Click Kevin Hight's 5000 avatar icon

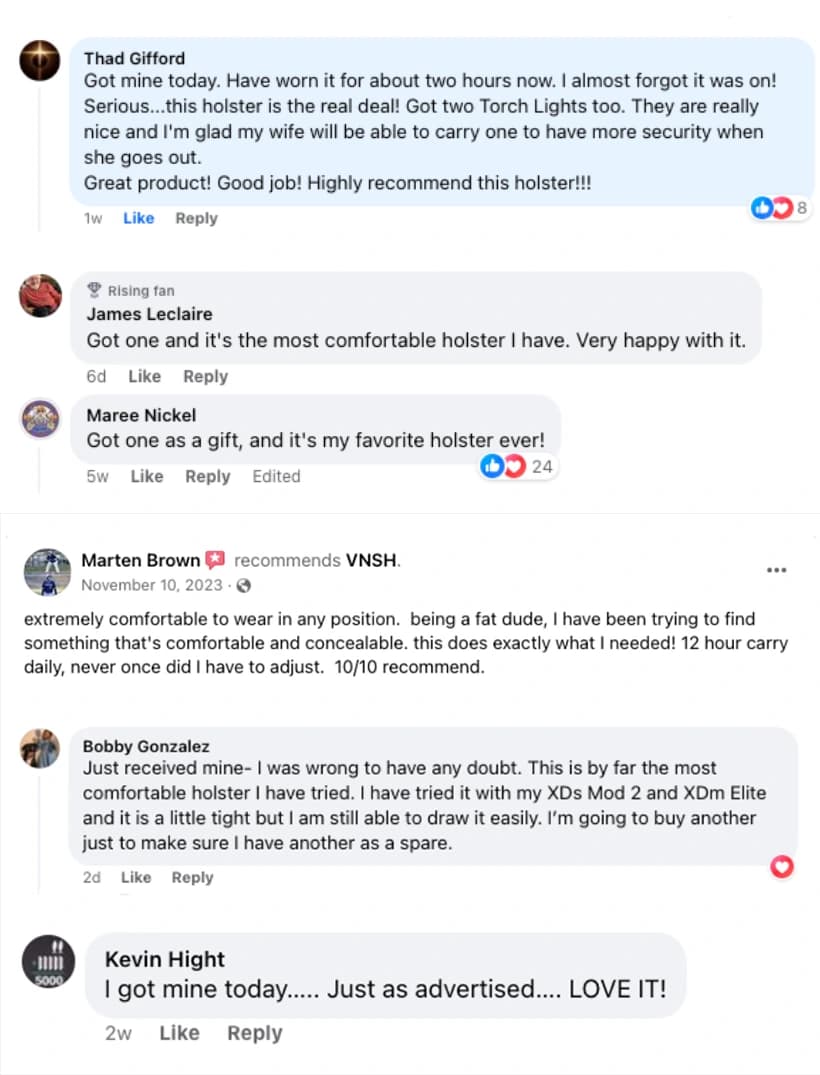click(49, 961)
